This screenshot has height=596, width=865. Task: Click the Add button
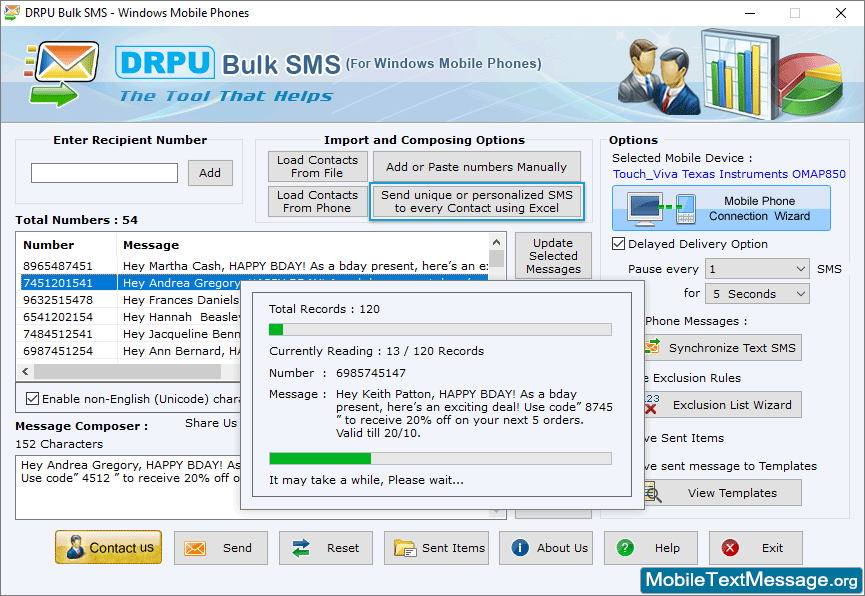pos(210,173)
